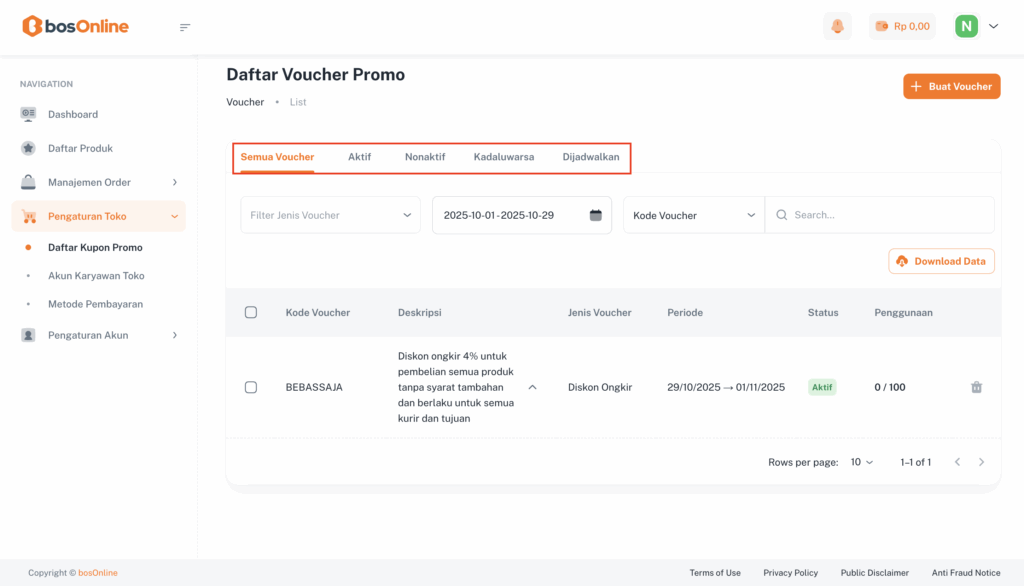Switch to the Kadaluwarsa tab
The image size is (1024, 586).
[x=503, y=157]
